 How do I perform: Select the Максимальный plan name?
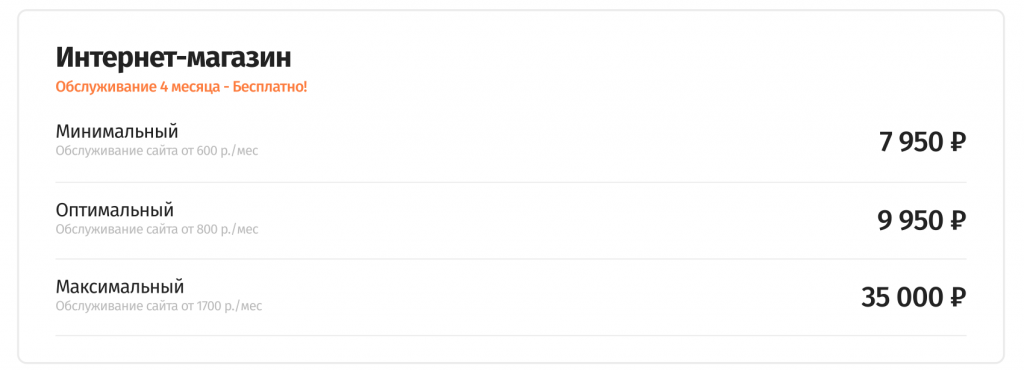coord(120,287)
